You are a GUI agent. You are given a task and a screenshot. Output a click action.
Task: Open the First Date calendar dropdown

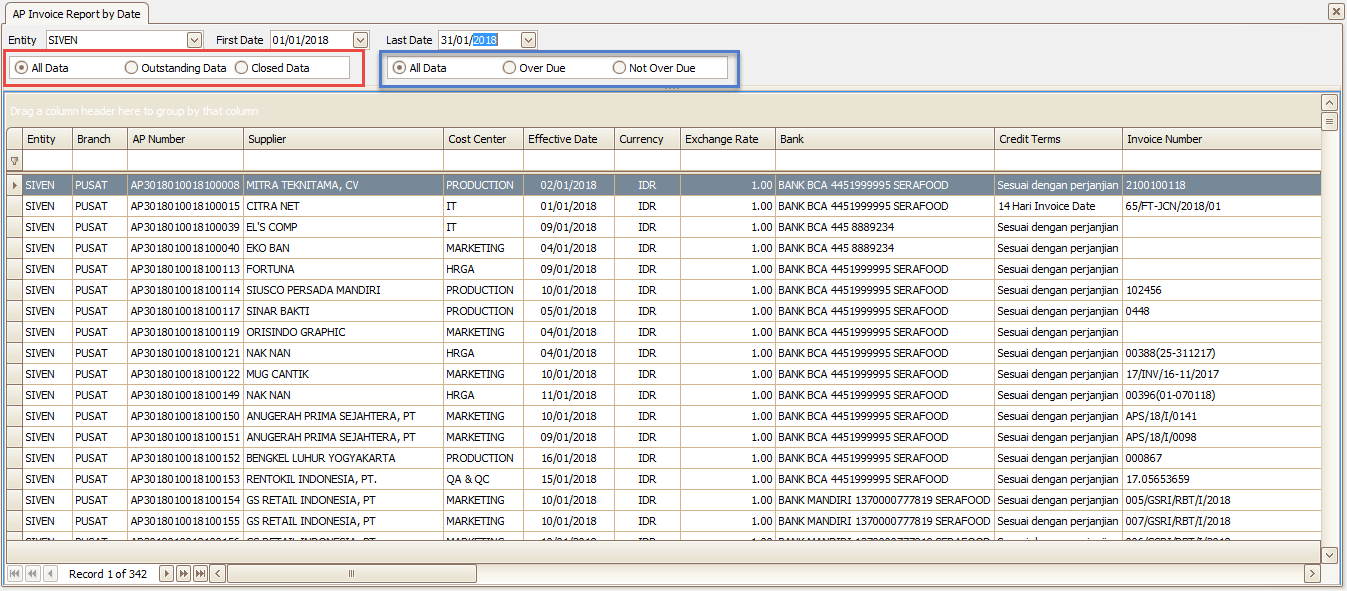coord(361,40)
